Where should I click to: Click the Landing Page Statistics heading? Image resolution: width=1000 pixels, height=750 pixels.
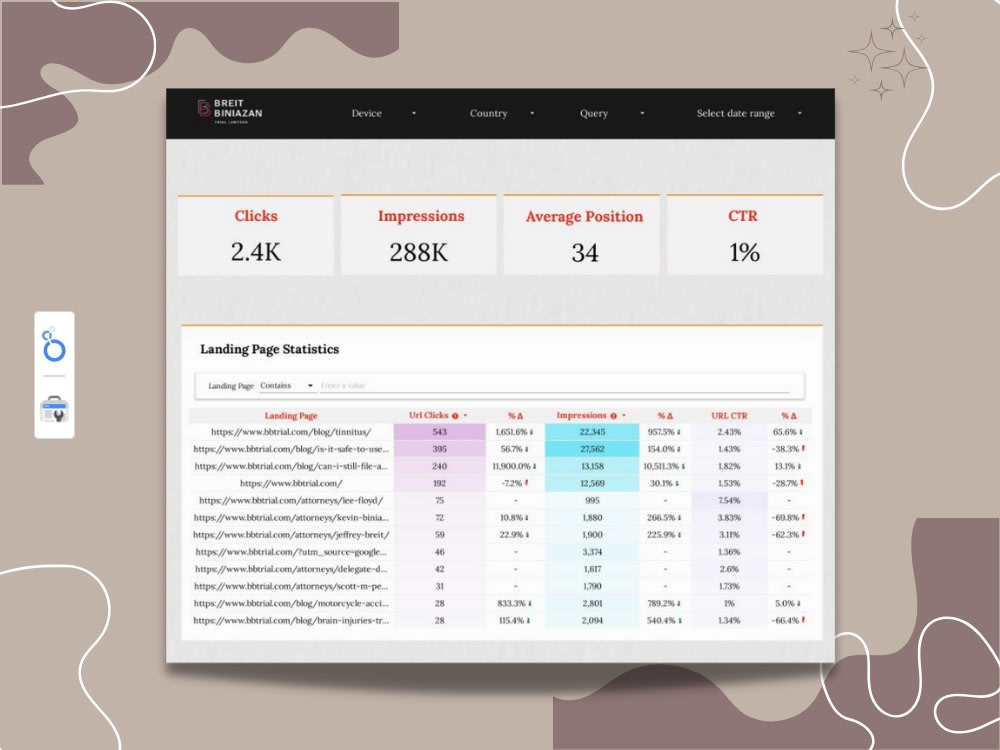[270, 349]
